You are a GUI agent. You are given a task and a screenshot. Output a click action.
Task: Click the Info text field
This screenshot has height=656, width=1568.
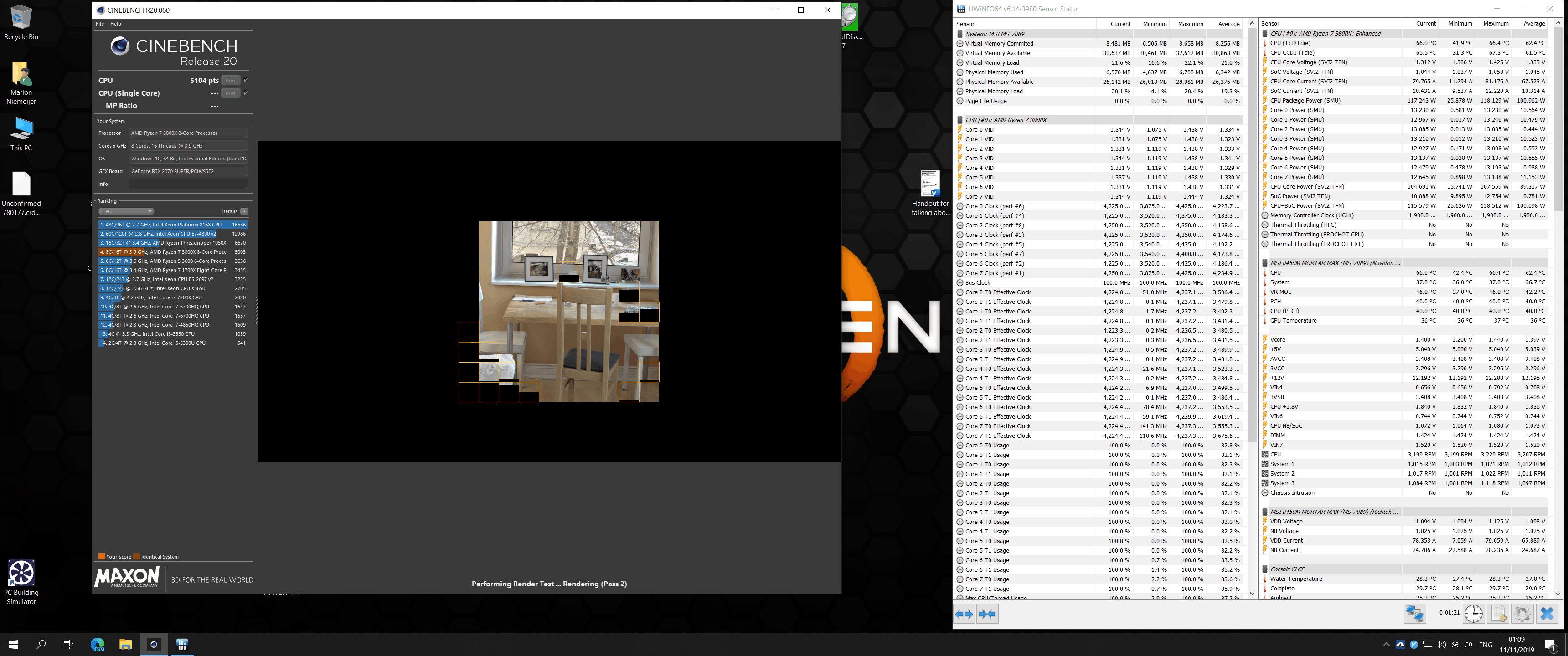click(x=187, y=184)
